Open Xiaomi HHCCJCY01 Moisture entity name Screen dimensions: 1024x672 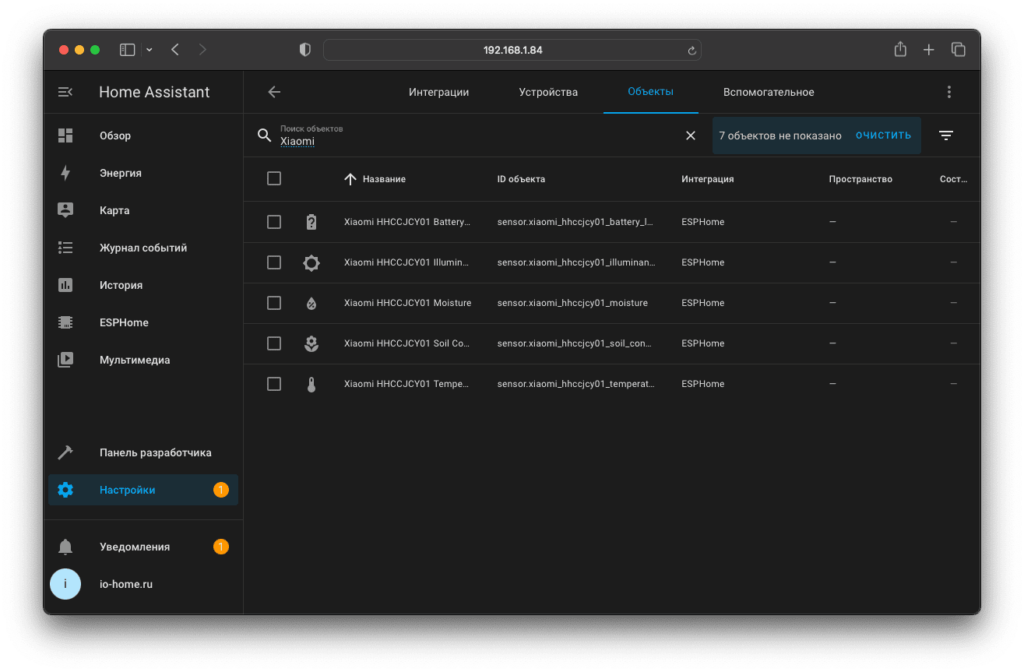click(408, 303)
